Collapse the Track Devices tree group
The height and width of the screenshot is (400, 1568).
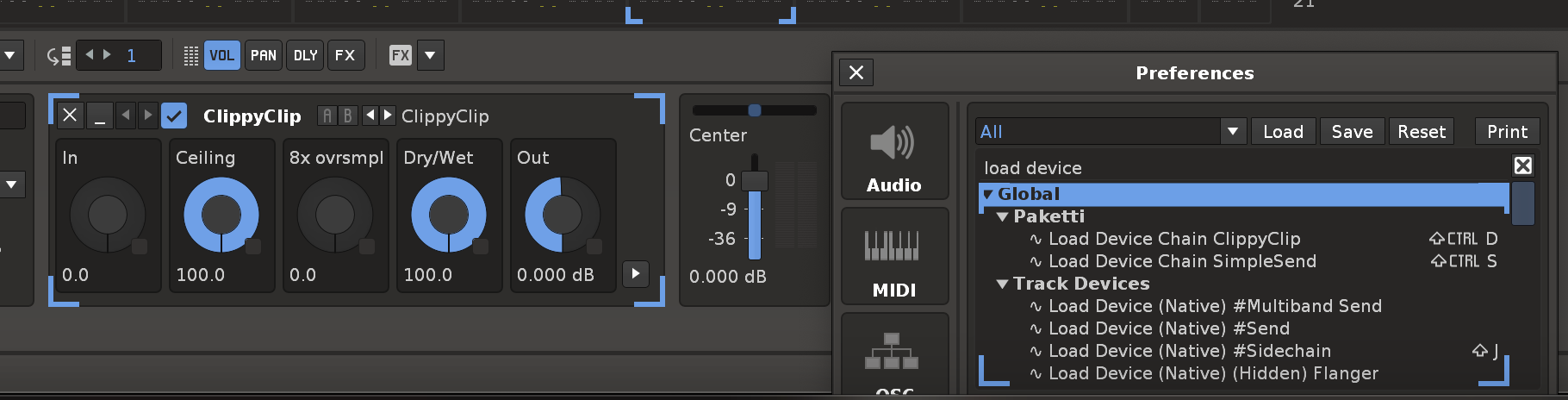[x=1002, y=284]
